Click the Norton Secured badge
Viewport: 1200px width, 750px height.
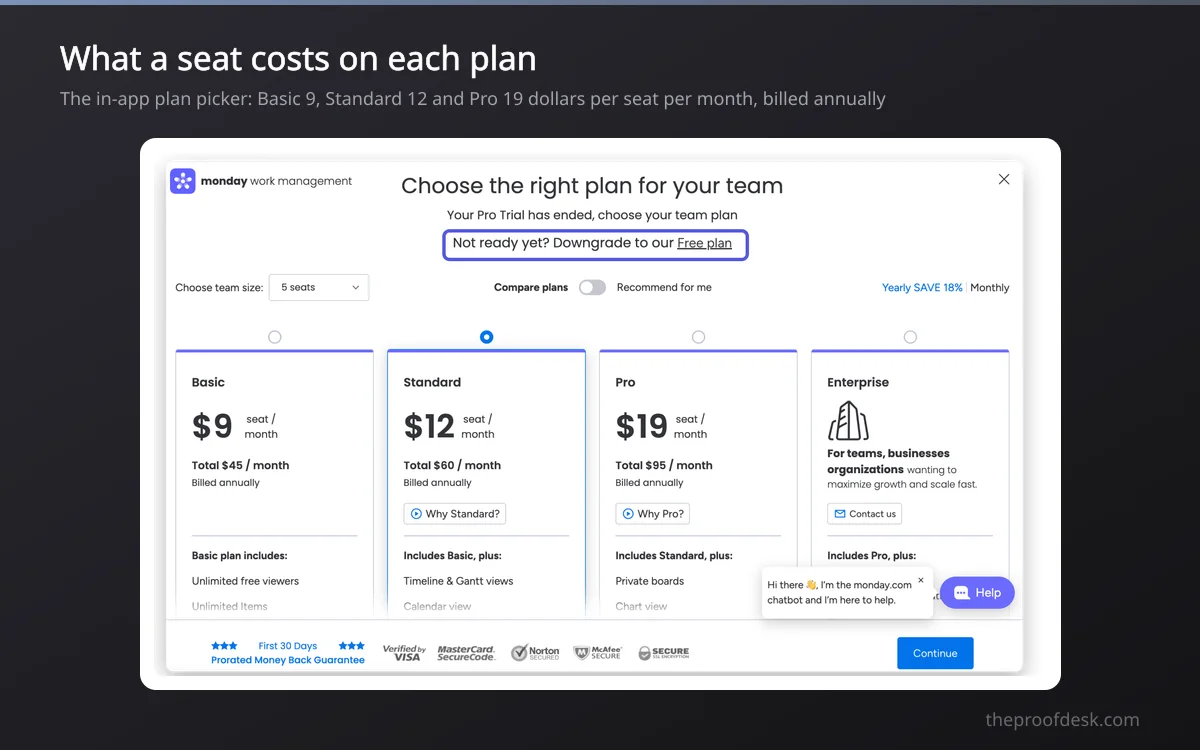(x=535, y=653)
